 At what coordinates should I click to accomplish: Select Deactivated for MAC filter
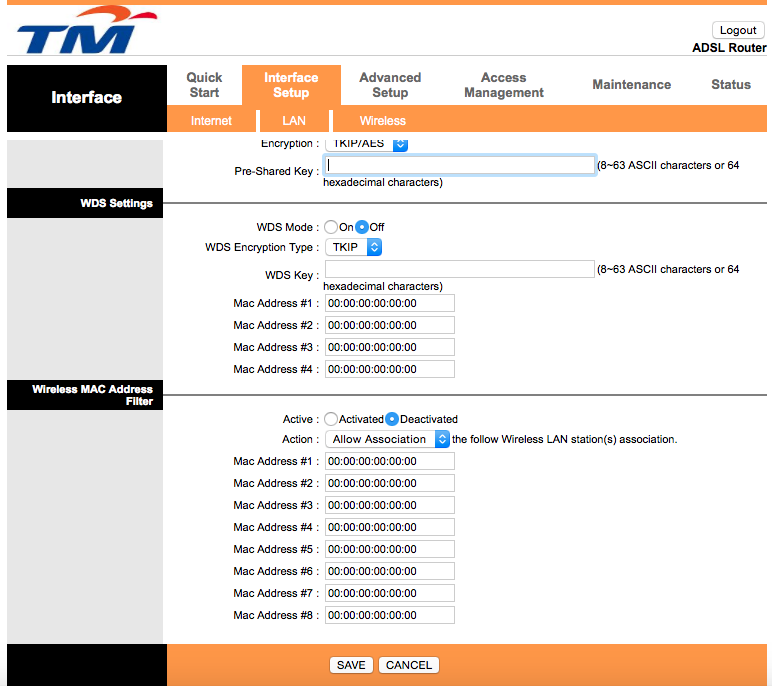pyautogui.click(x=392, y=419)
